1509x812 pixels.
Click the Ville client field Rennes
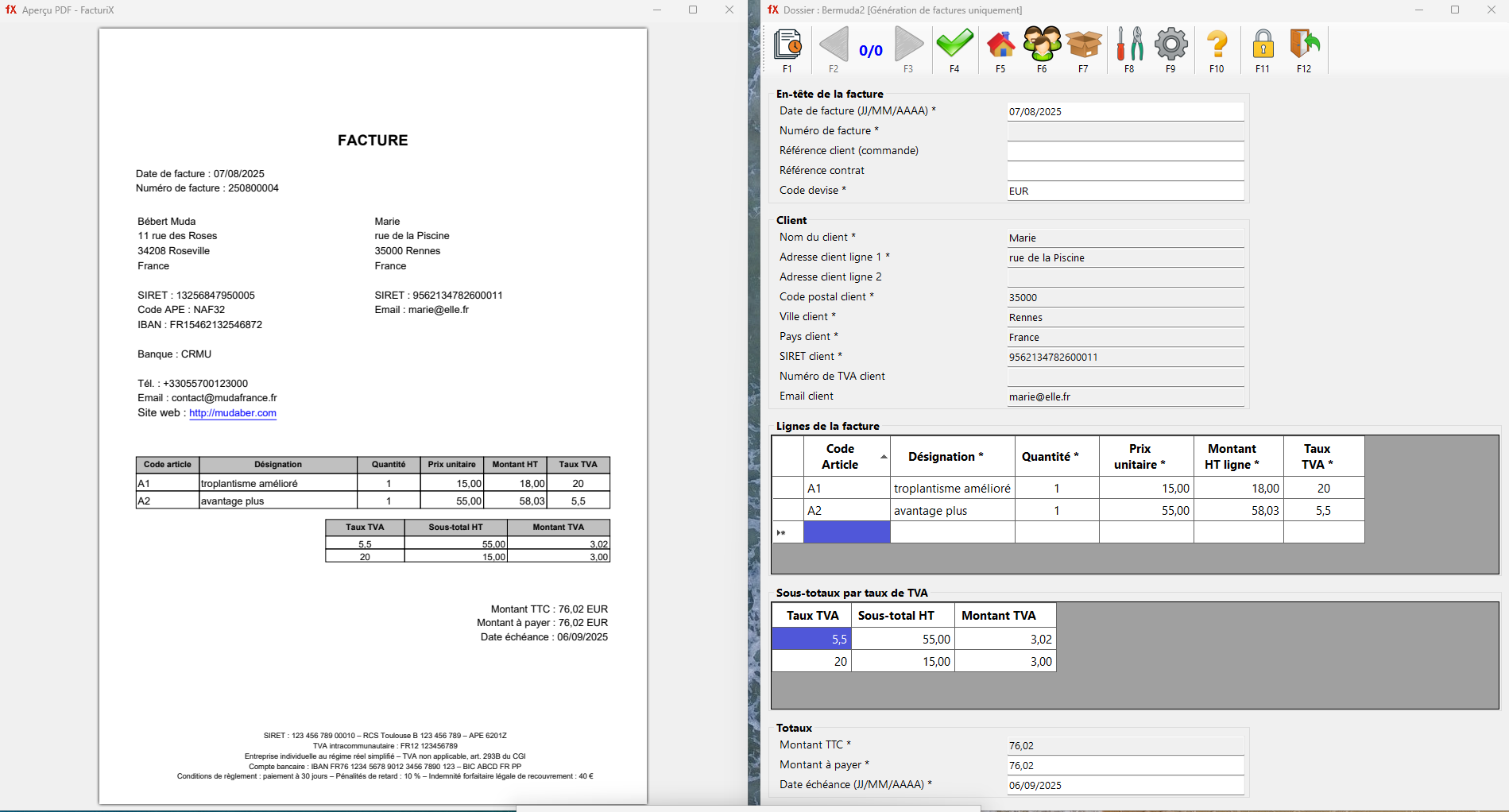1125,318
